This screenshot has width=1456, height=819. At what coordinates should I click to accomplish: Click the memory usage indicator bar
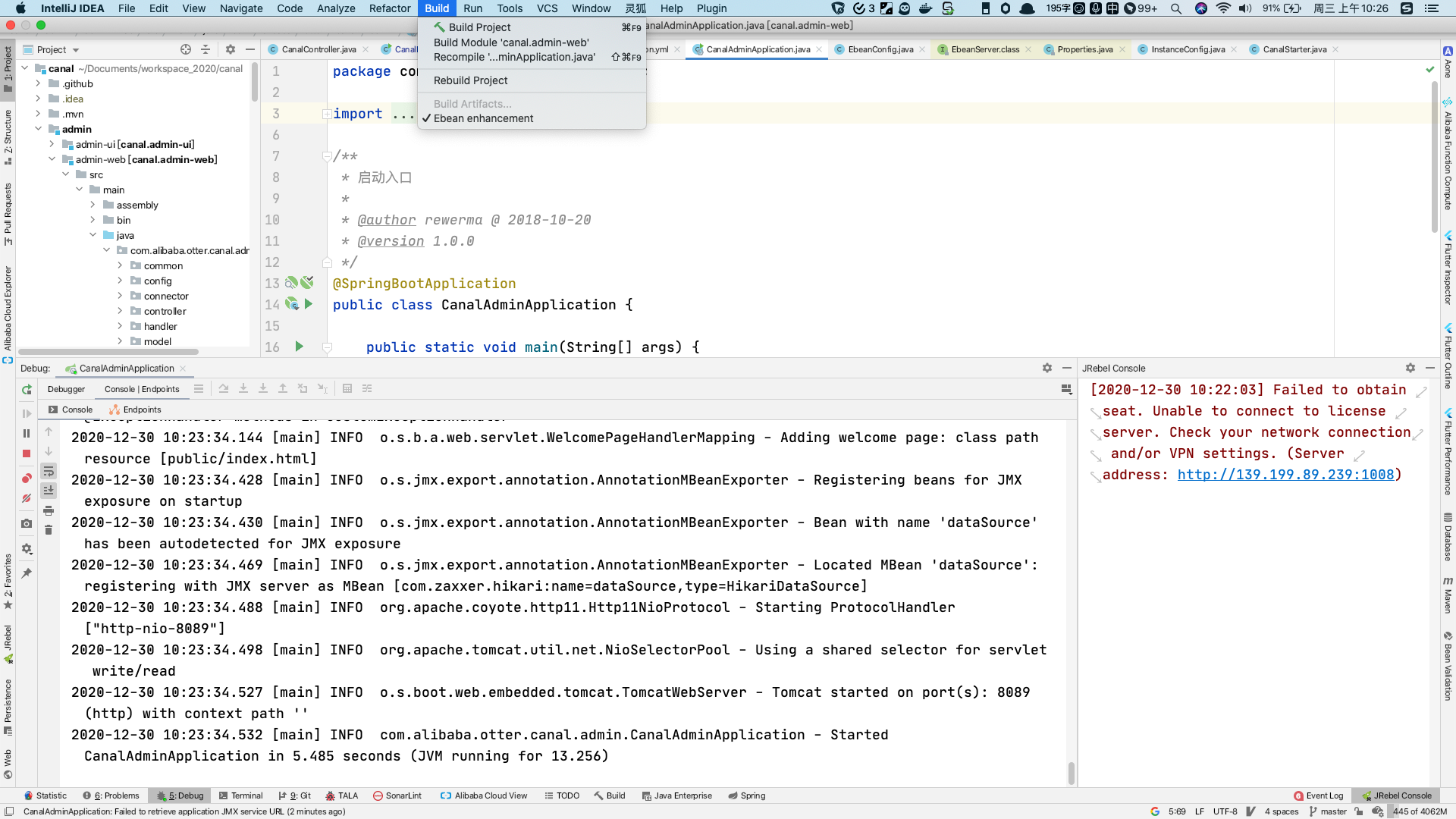click(1420, 811)
